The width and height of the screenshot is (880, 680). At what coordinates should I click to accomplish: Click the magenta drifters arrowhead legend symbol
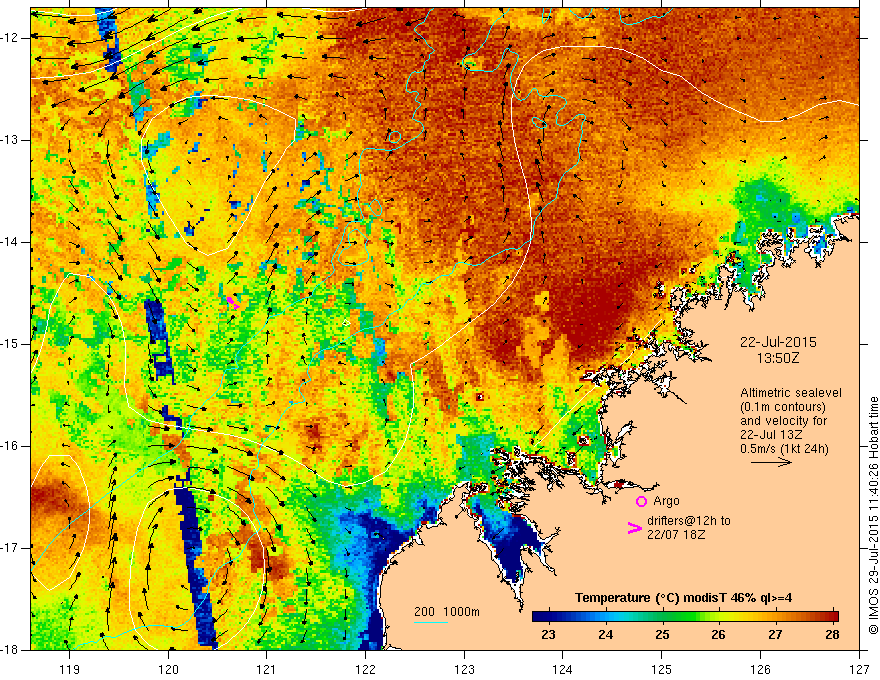[x=635, y=527]
